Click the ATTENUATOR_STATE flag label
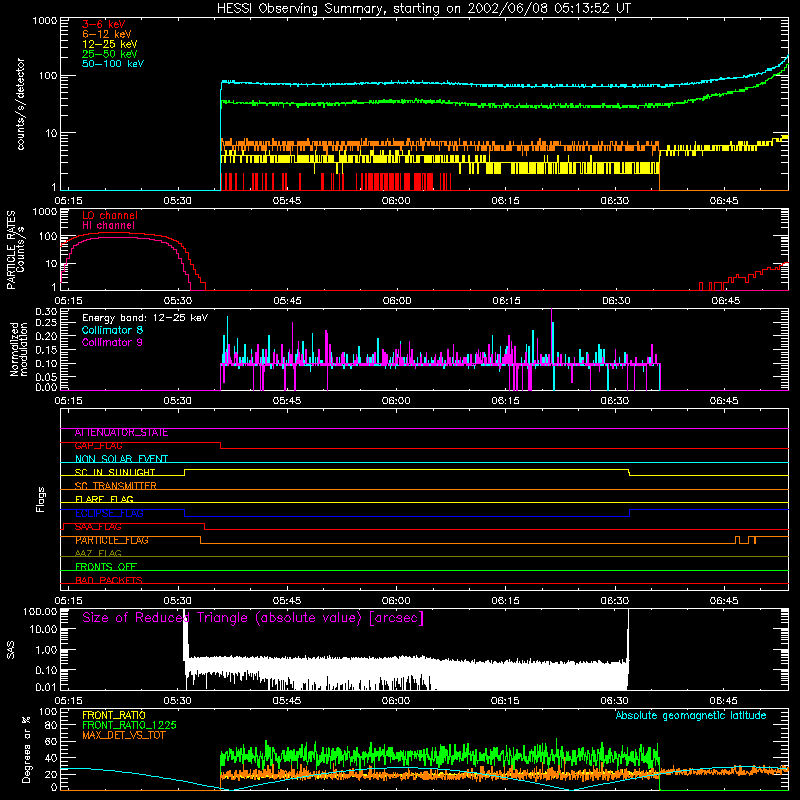800x800 pixels. pyautogui.click(x=121, y=433)
